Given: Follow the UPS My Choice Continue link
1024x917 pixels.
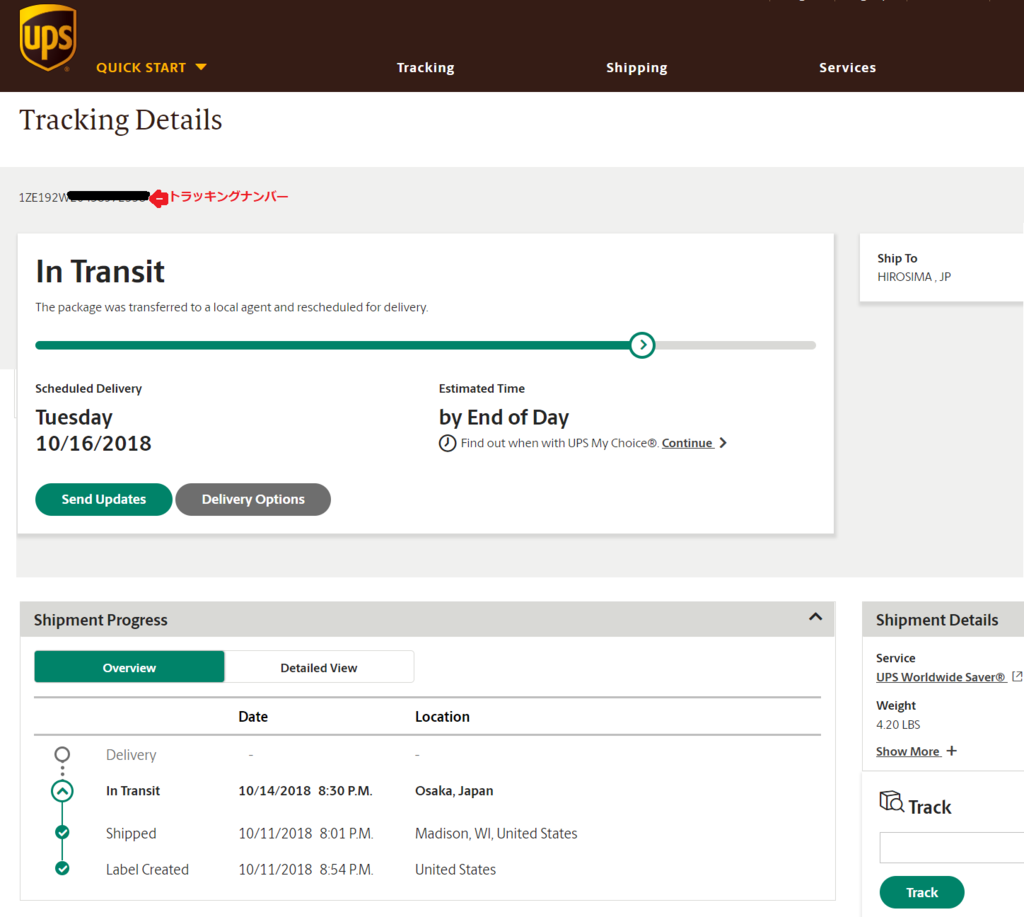Looking at the screenshot, I should click(x=687, y=443).
